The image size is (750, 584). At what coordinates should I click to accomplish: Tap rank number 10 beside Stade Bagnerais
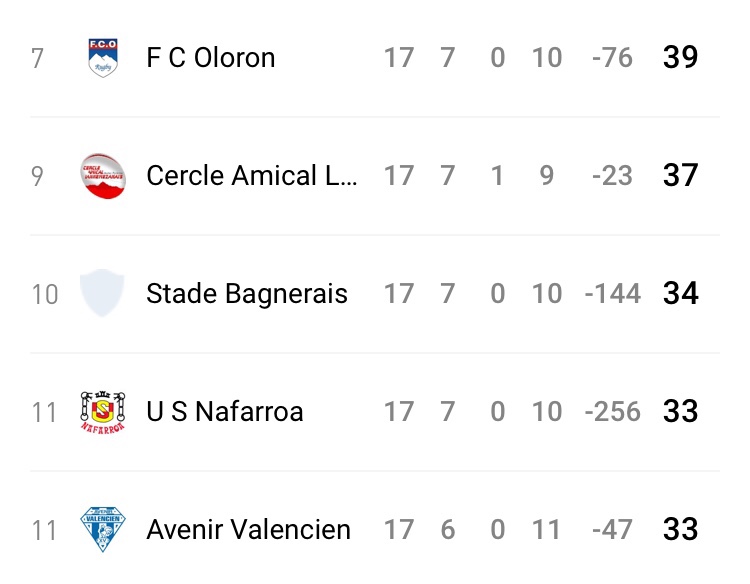(44, 294)
